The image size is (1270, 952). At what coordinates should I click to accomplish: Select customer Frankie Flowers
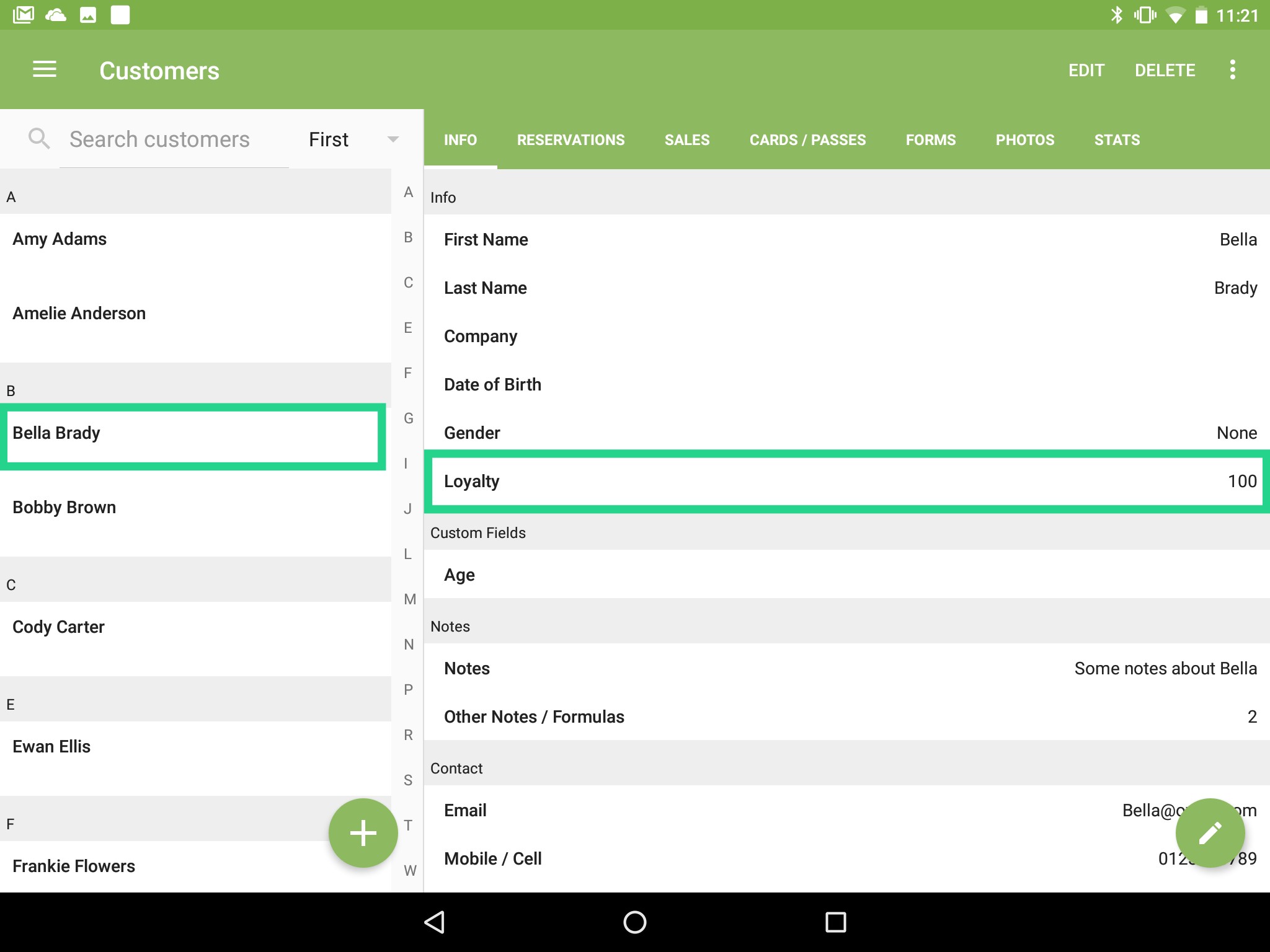[195, 866]
